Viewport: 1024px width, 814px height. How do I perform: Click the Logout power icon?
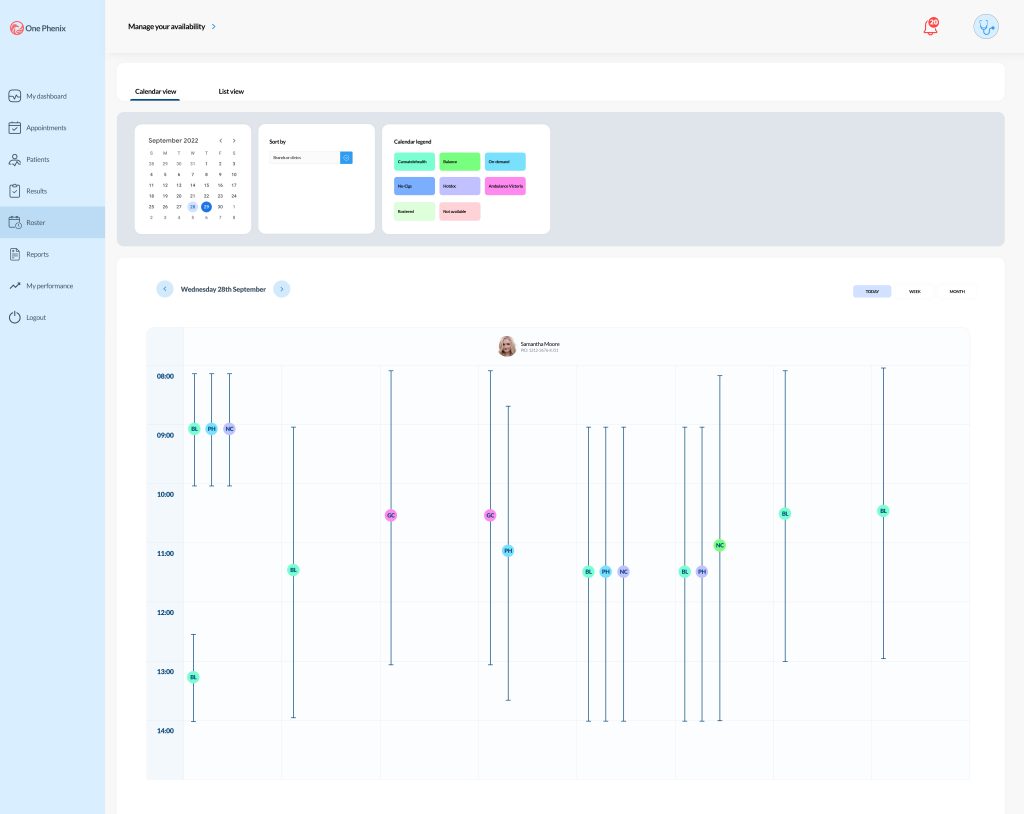coord(15,318)
